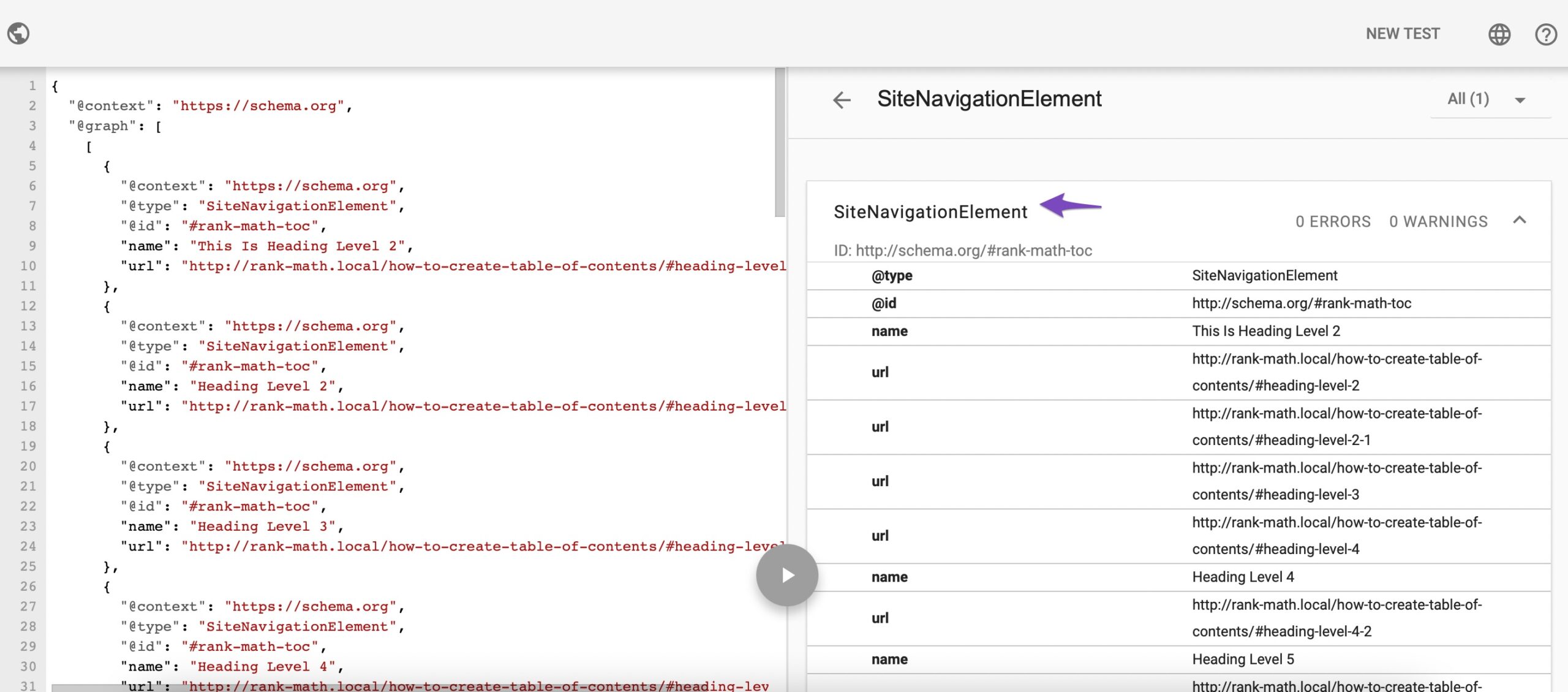Expand the @graph array in the code view
This screenshot has height=692, width=1568.
click(x=110, y=126)
